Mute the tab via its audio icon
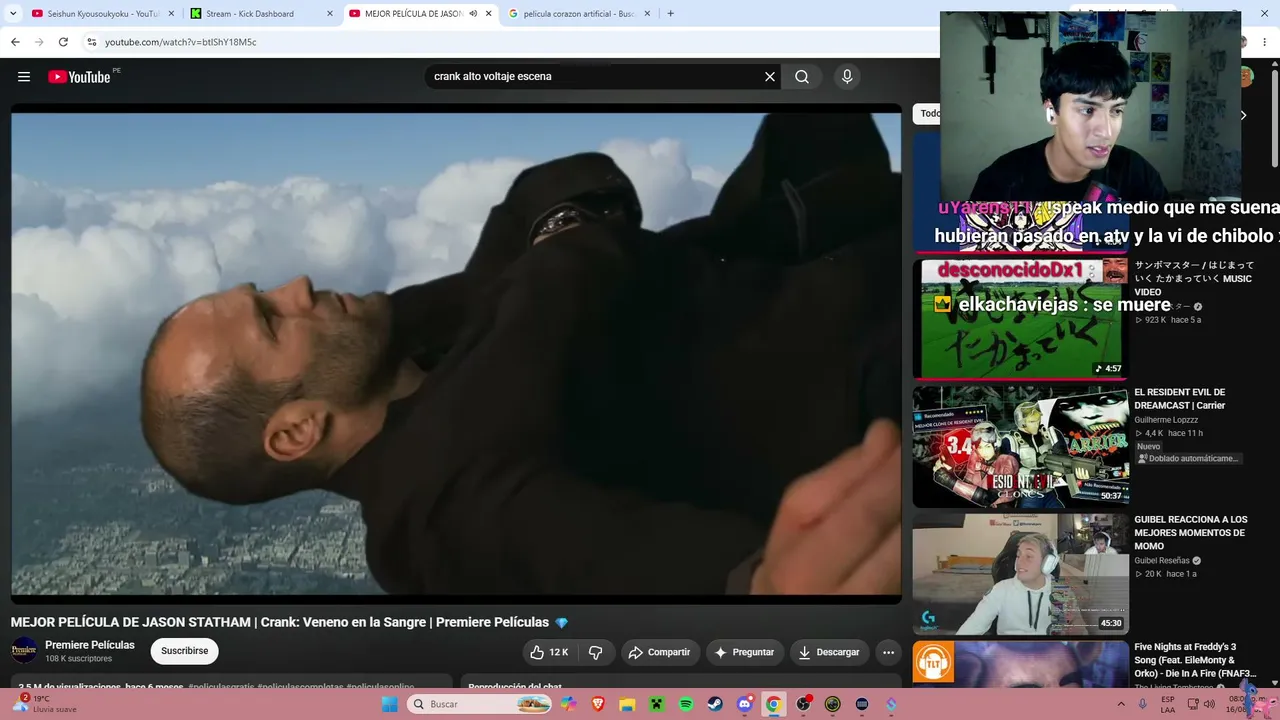 tap(473, 14)
